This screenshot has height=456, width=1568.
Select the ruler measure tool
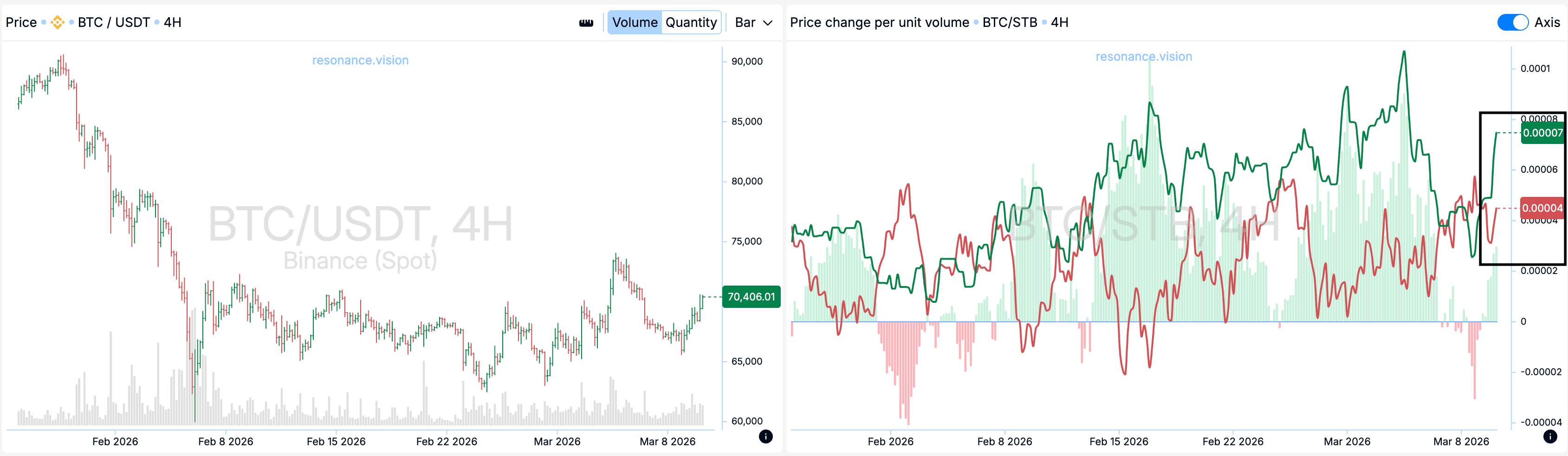pos(586,23)
